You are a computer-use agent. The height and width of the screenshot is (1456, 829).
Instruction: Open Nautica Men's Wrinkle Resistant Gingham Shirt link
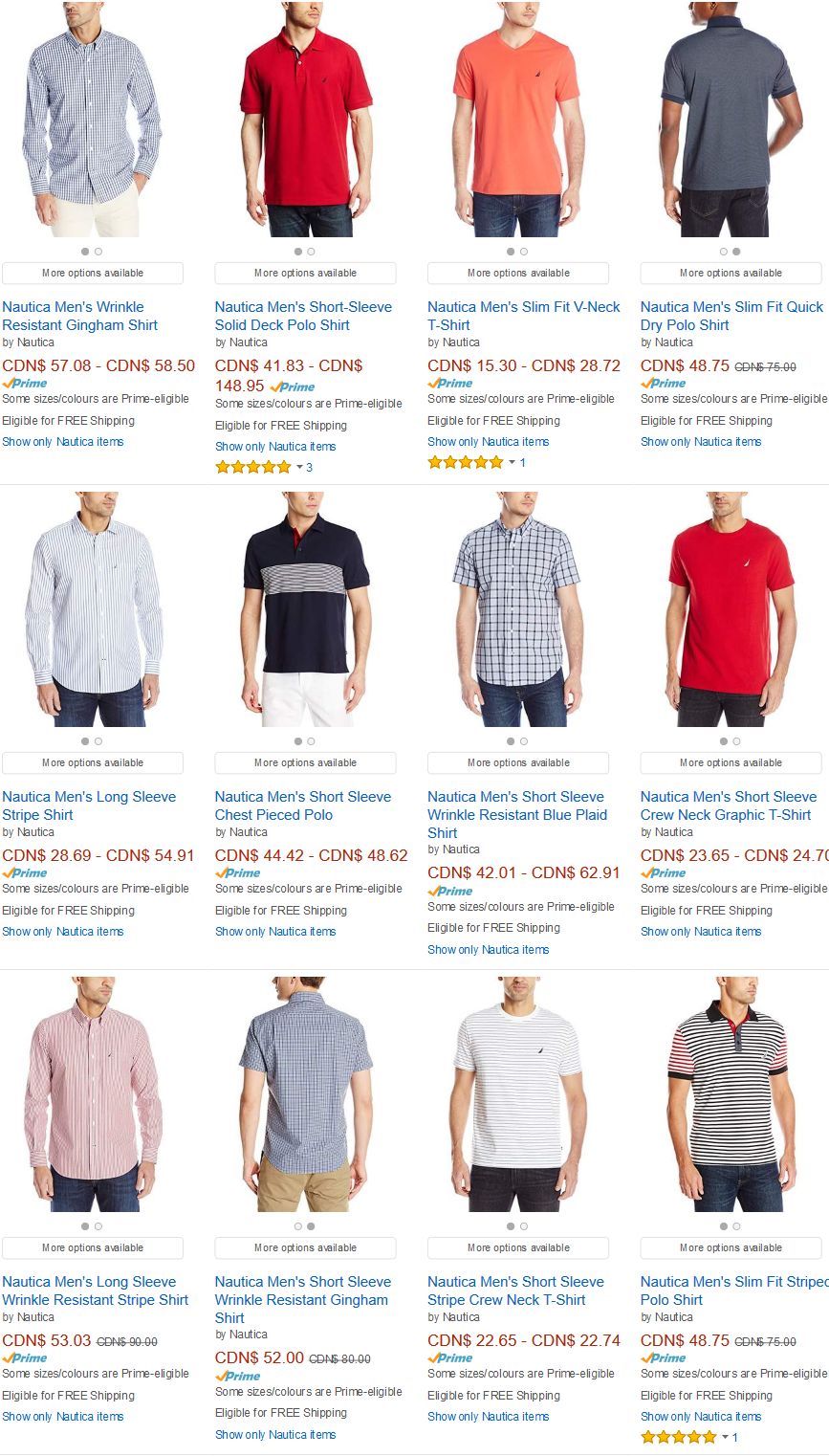pos(80,316)
